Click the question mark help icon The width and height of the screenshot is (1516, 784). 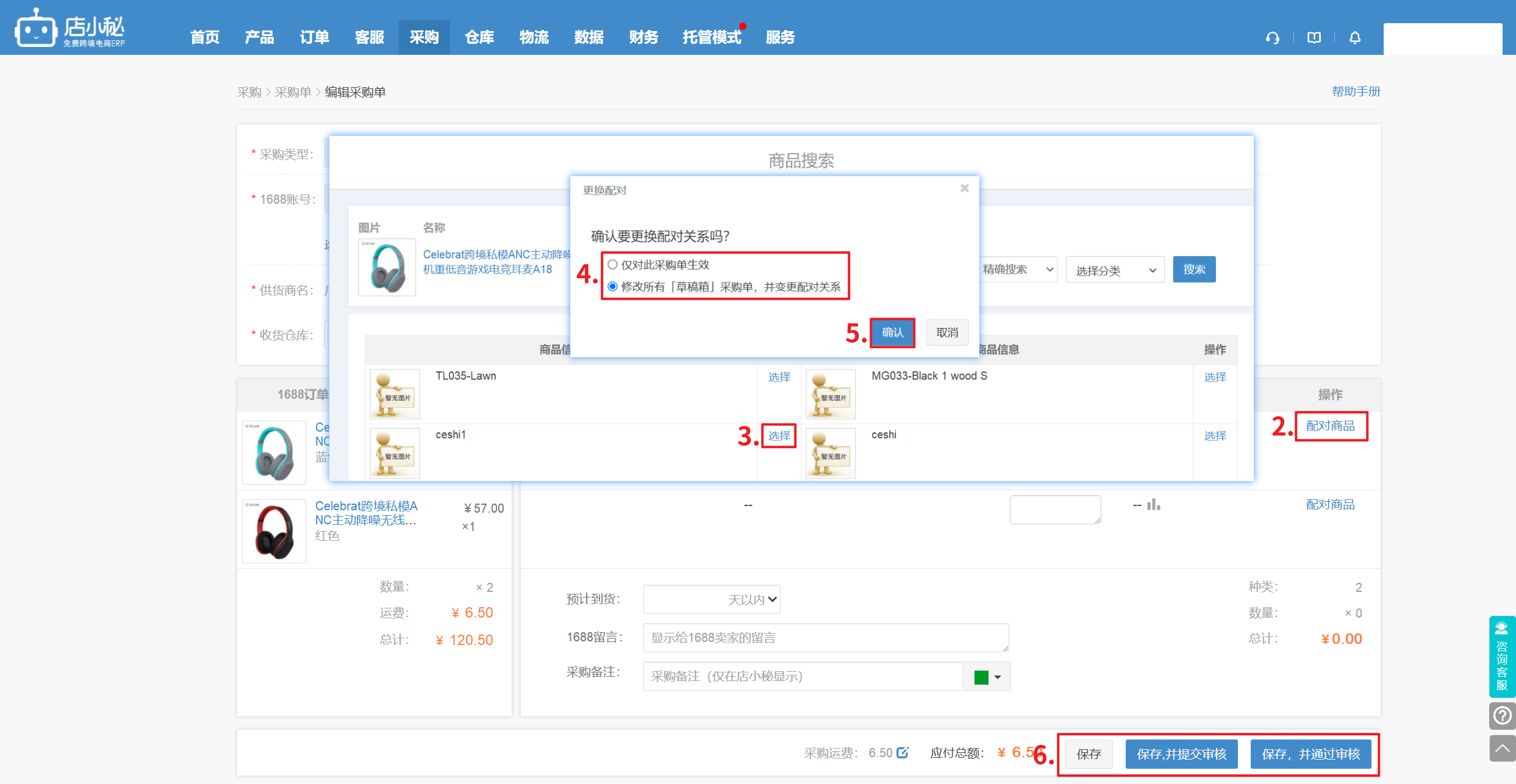(1502, 715)
